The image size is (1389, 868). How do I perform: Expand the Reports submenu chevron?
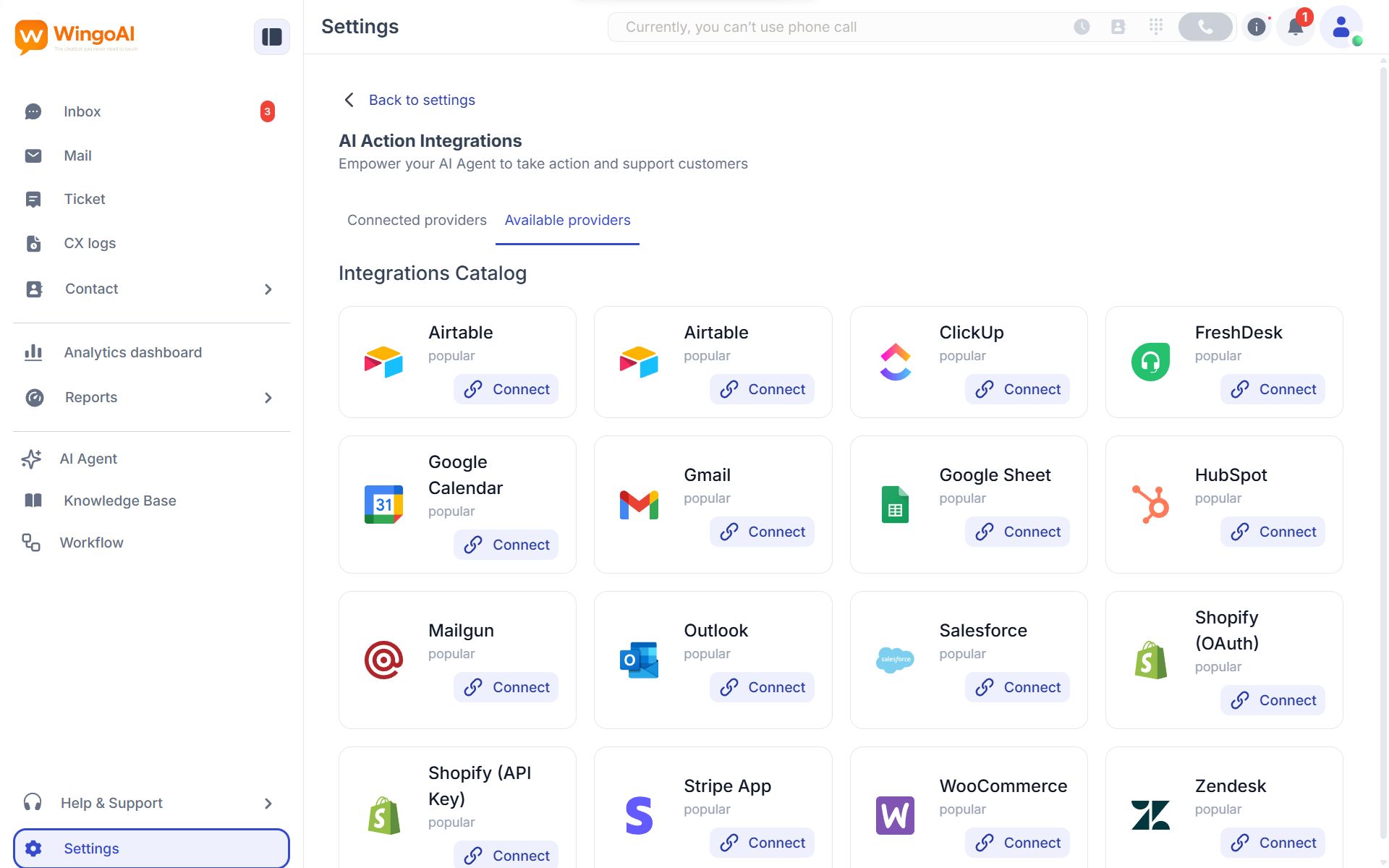pos(268,398)
